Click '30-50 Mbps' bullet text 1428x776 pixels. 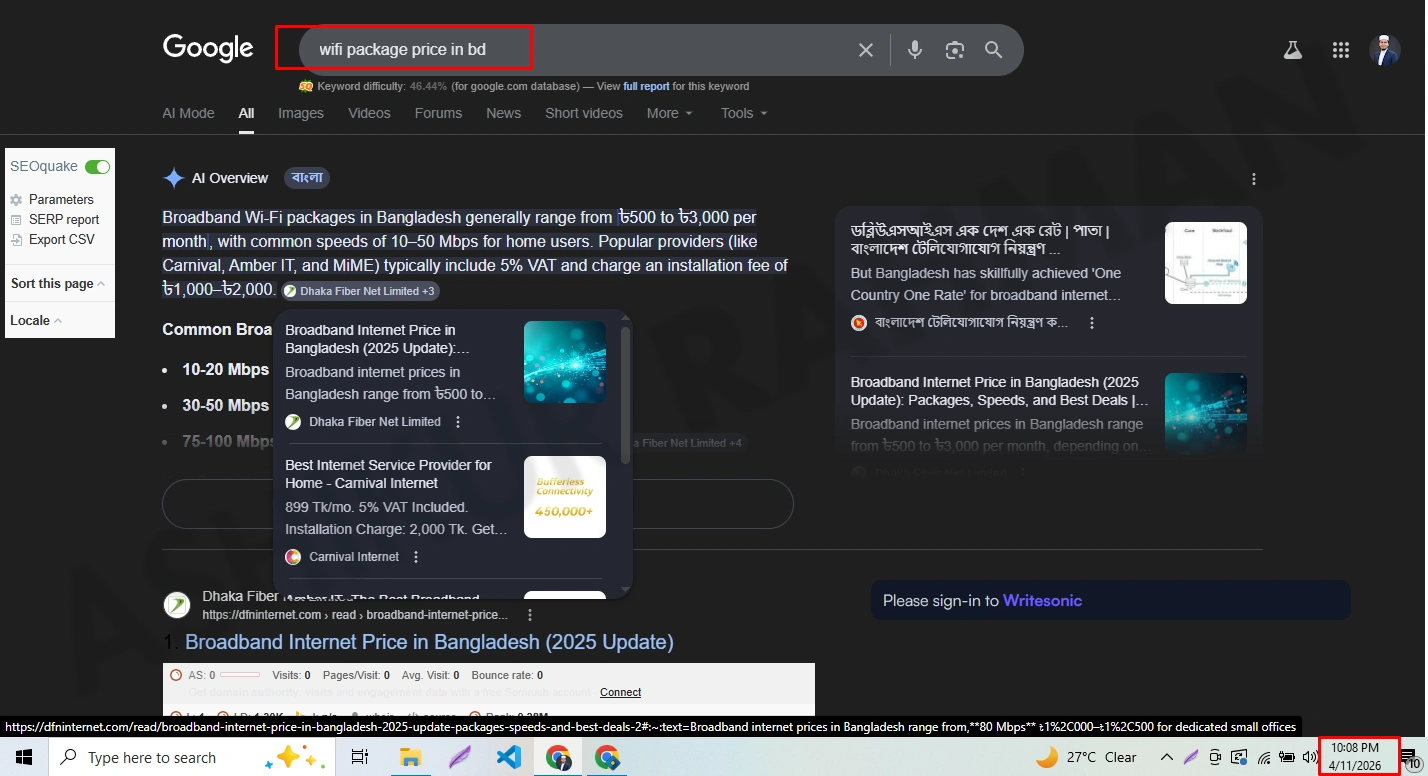click(x=225, y=406)
